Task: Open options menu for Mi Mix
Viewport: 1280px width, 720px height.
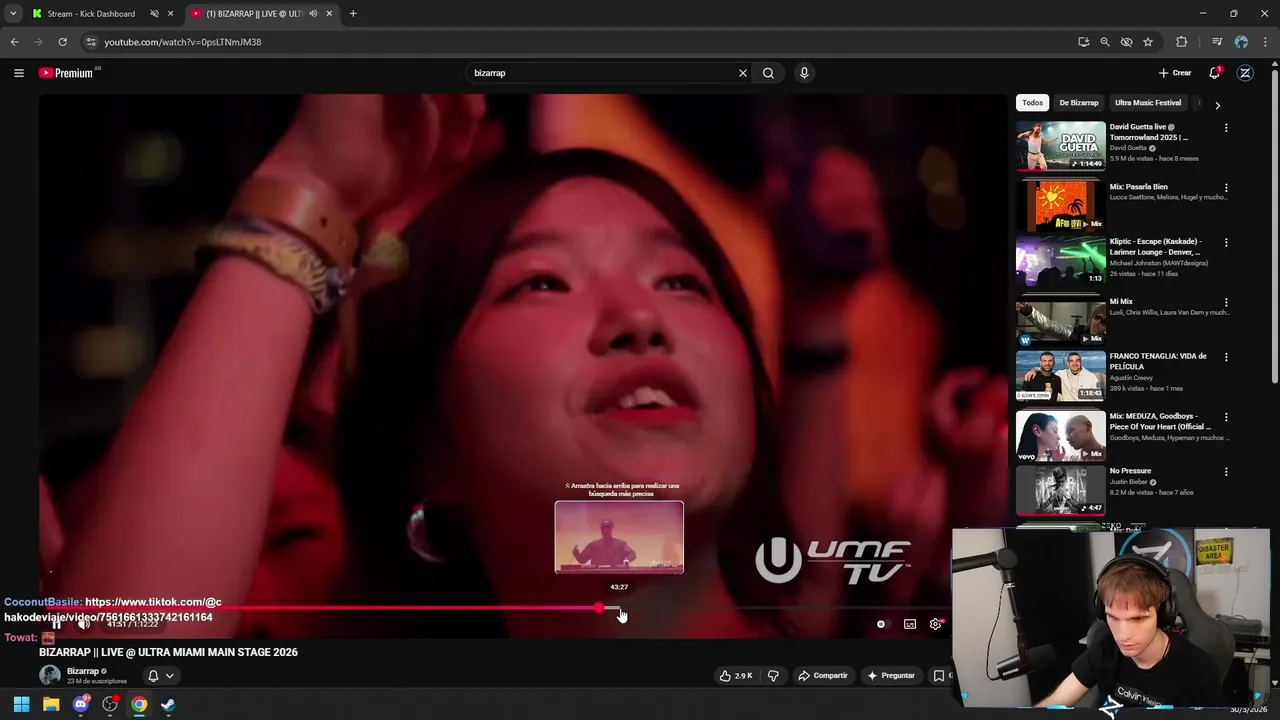Action: click(1226, 303)
